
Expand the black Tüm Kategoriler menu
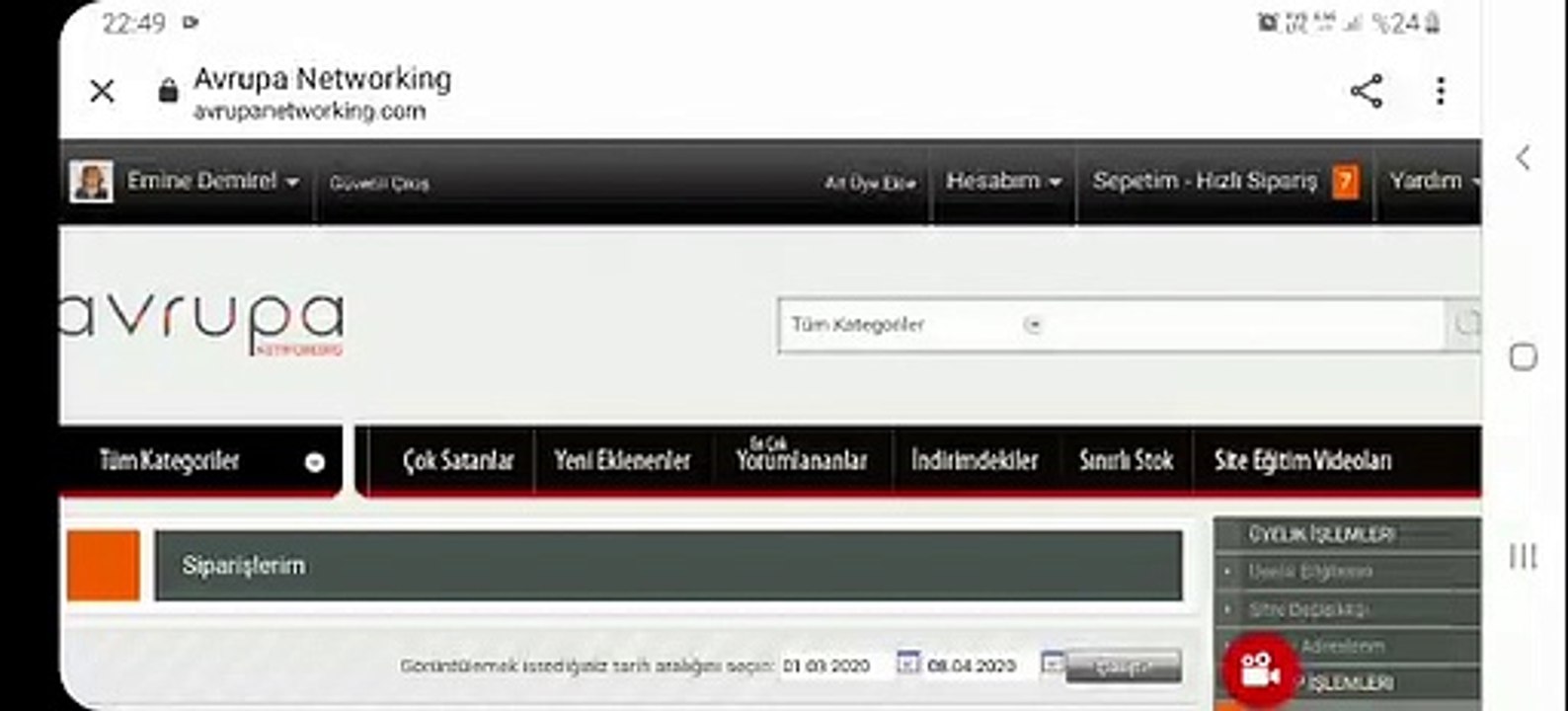[x=201, y=461]
